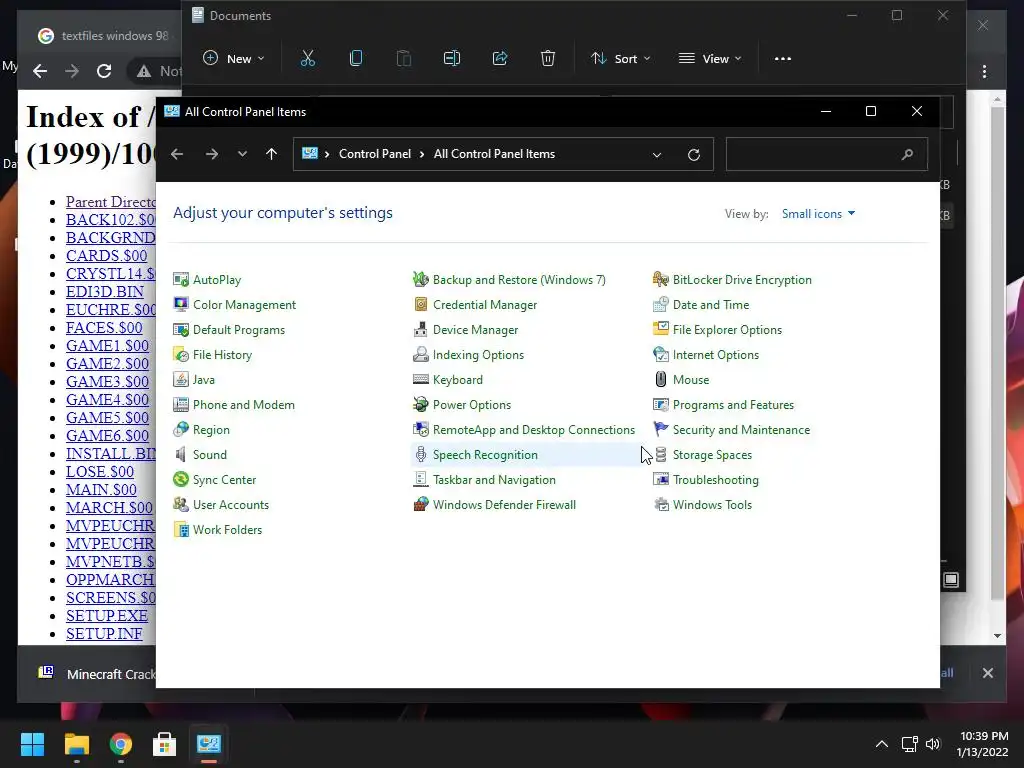Open Chrome's three-dot menu
Viewport: 1024px width, 768px height.
point(985,72)
